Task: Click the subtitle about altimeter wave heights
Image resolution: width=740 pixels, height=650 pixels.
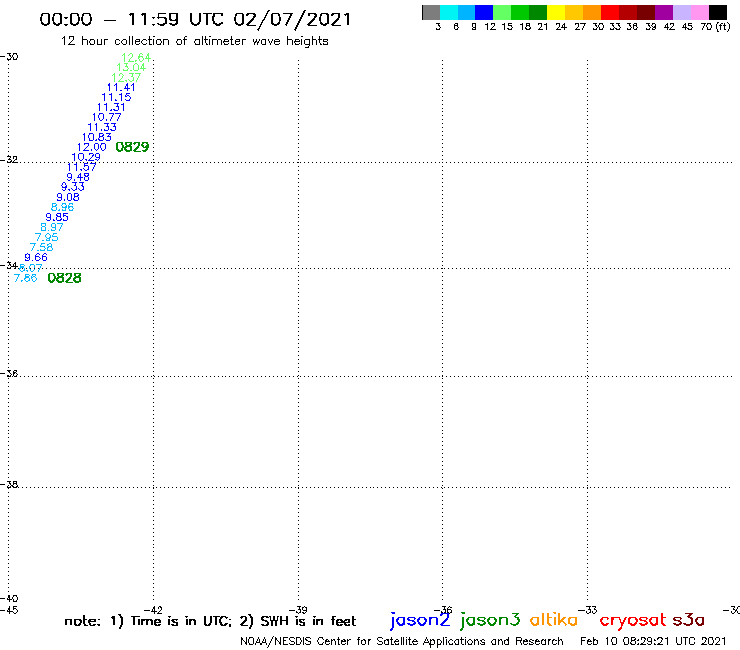Action: (x=194, y=41)
